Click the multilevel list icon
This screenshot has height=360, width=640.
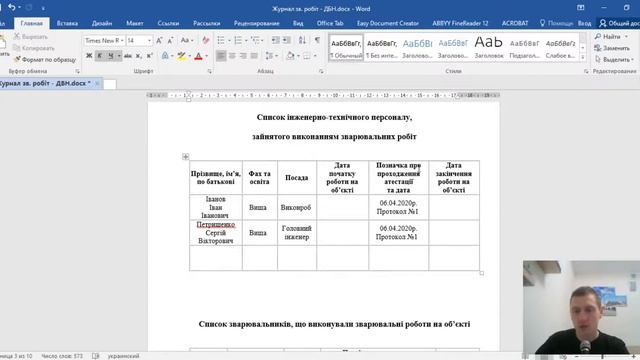click(x=255, y=40)
